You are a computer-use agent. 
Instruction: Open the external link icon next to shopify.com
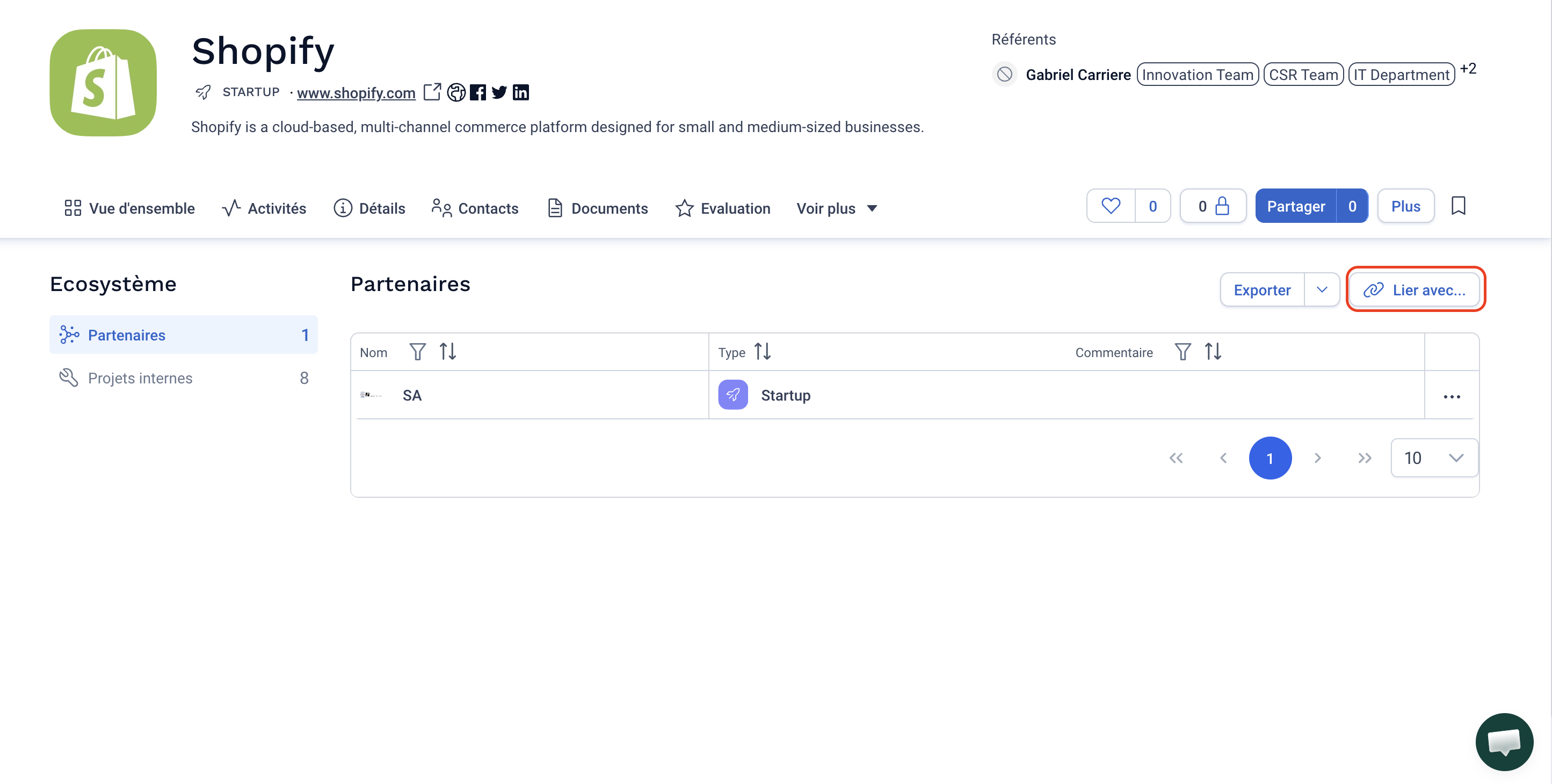click(x=432, y=92)
